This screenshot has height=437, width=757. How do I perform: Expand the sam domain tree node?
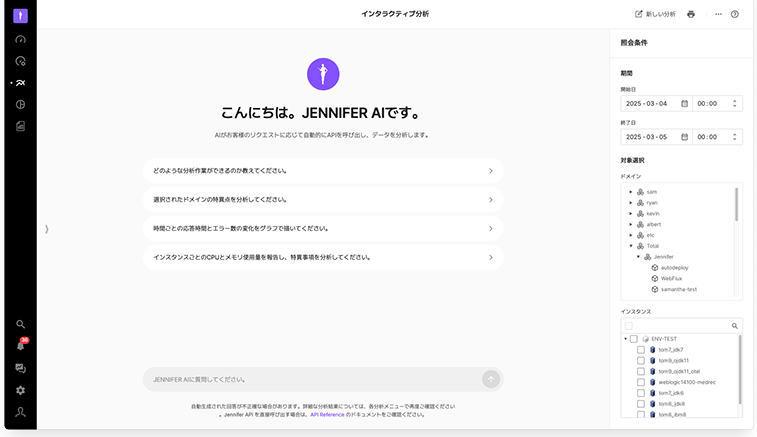[x=631, y=191]
